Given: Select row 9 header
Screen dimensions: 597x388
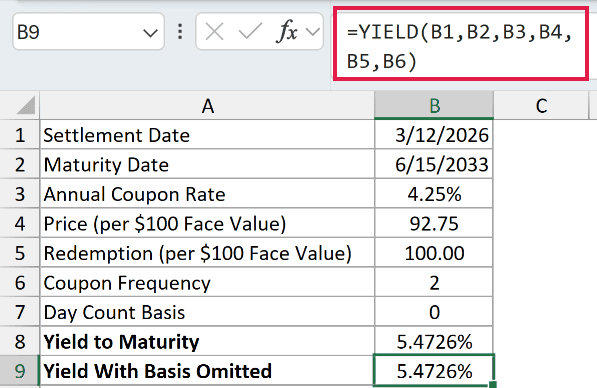Looking at the screenshot, I should coord(20,371).
